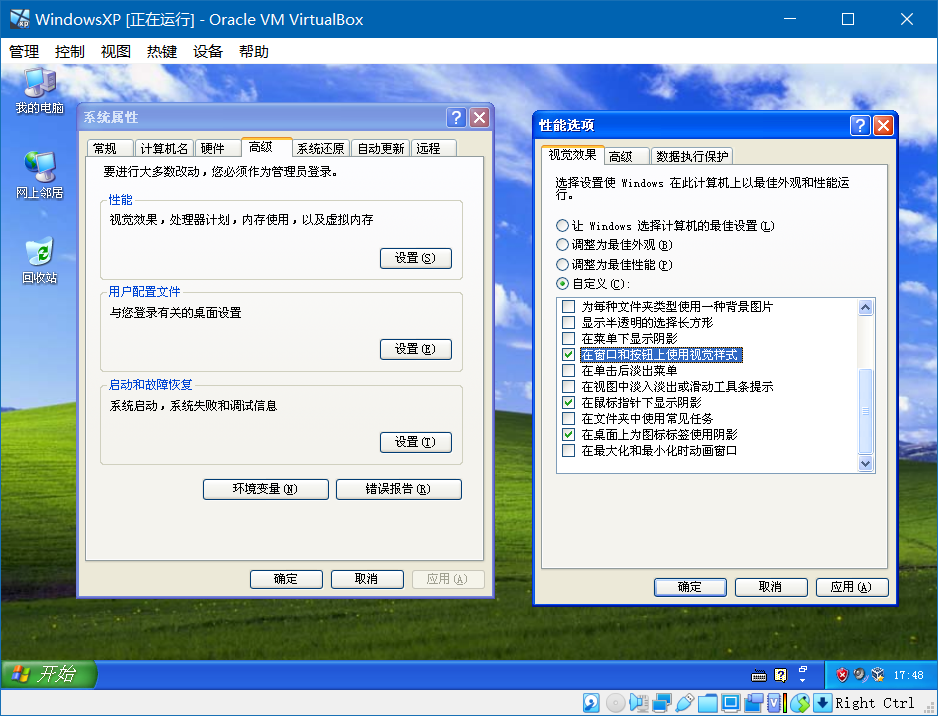Check 在文件夹中使用常见任务

tap(568, 419)
